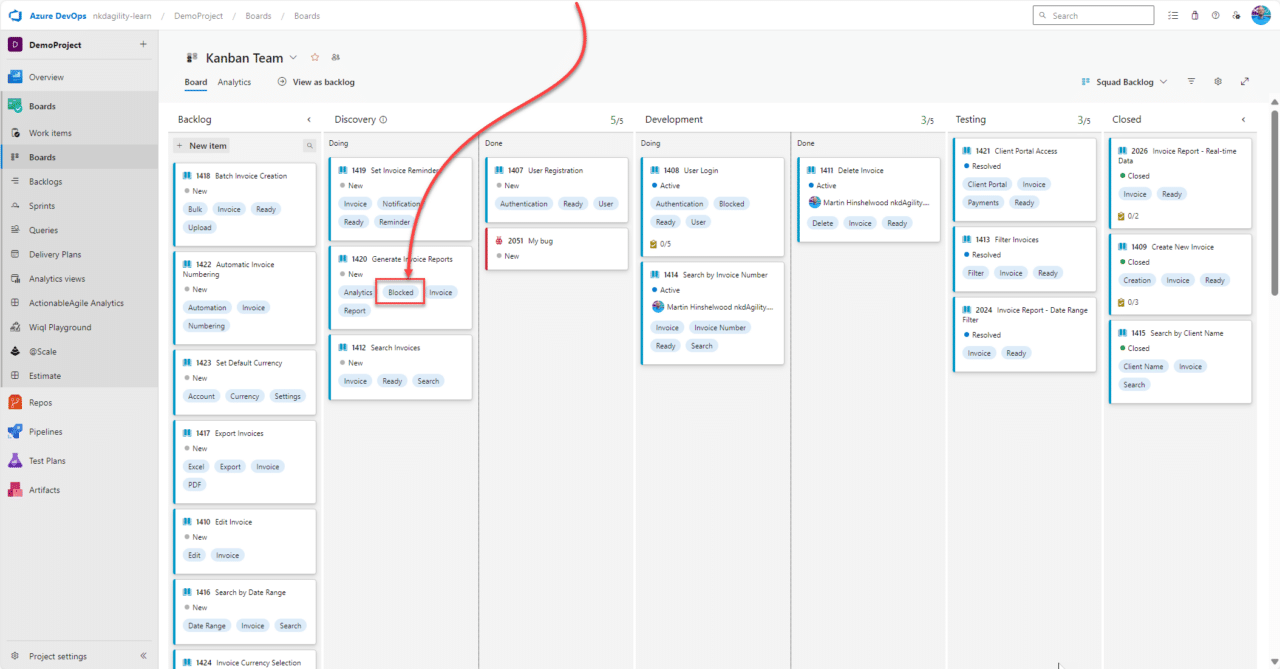Switch to Analytics tab

235,82
